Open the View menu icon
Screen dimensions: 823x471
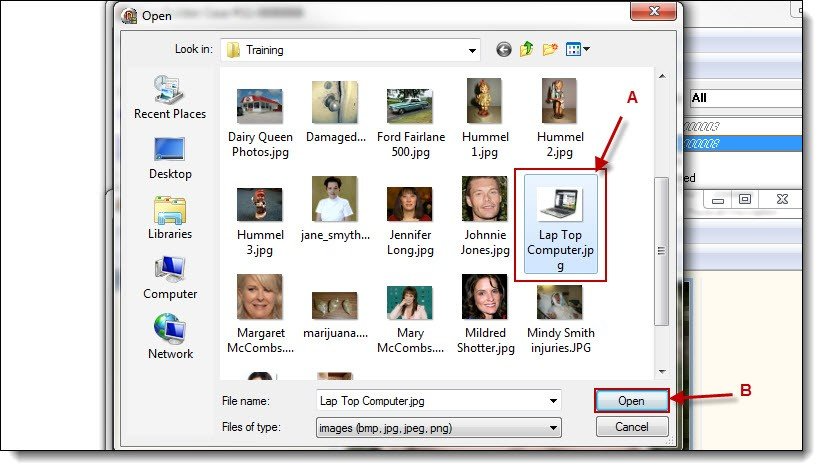click(578, 48)
